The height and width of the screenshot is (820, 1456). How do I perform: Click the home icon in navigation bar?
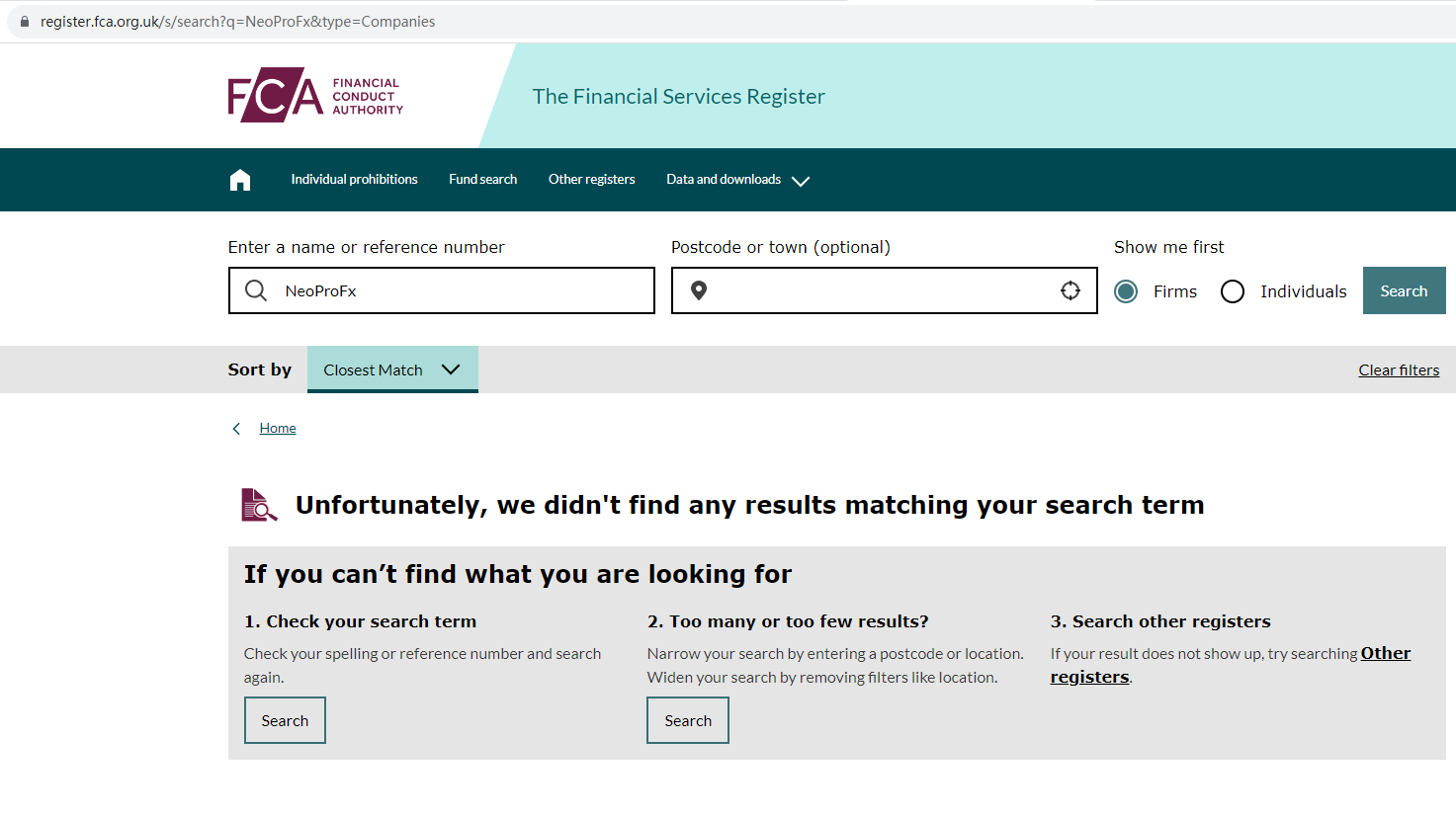point(240,180)
